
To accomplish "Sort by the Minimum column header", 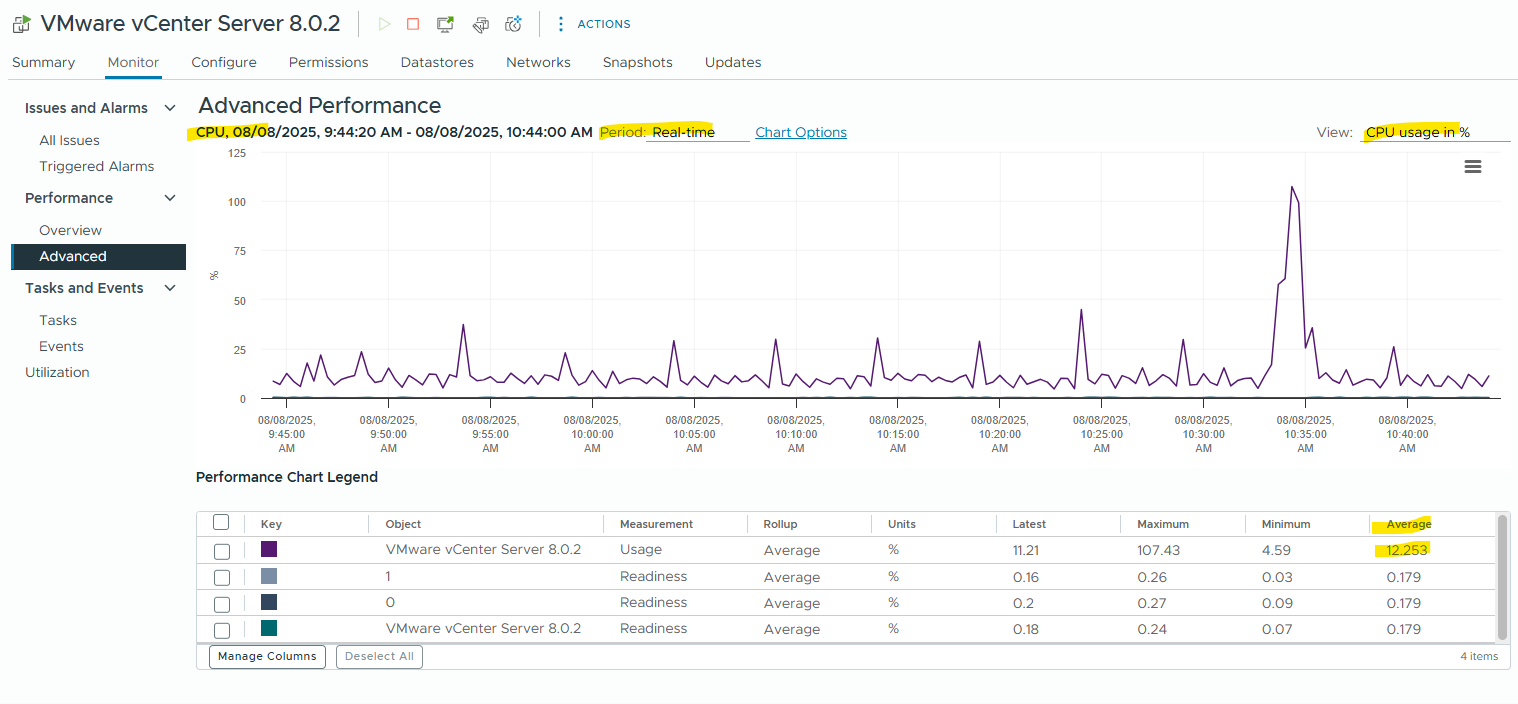I will [x=1286, y=524].
